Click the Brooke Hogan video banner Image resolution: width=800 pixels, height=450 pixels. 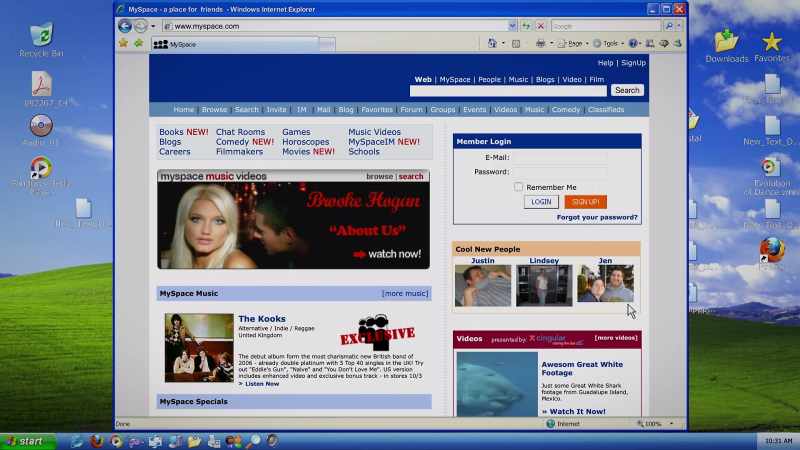293,226
